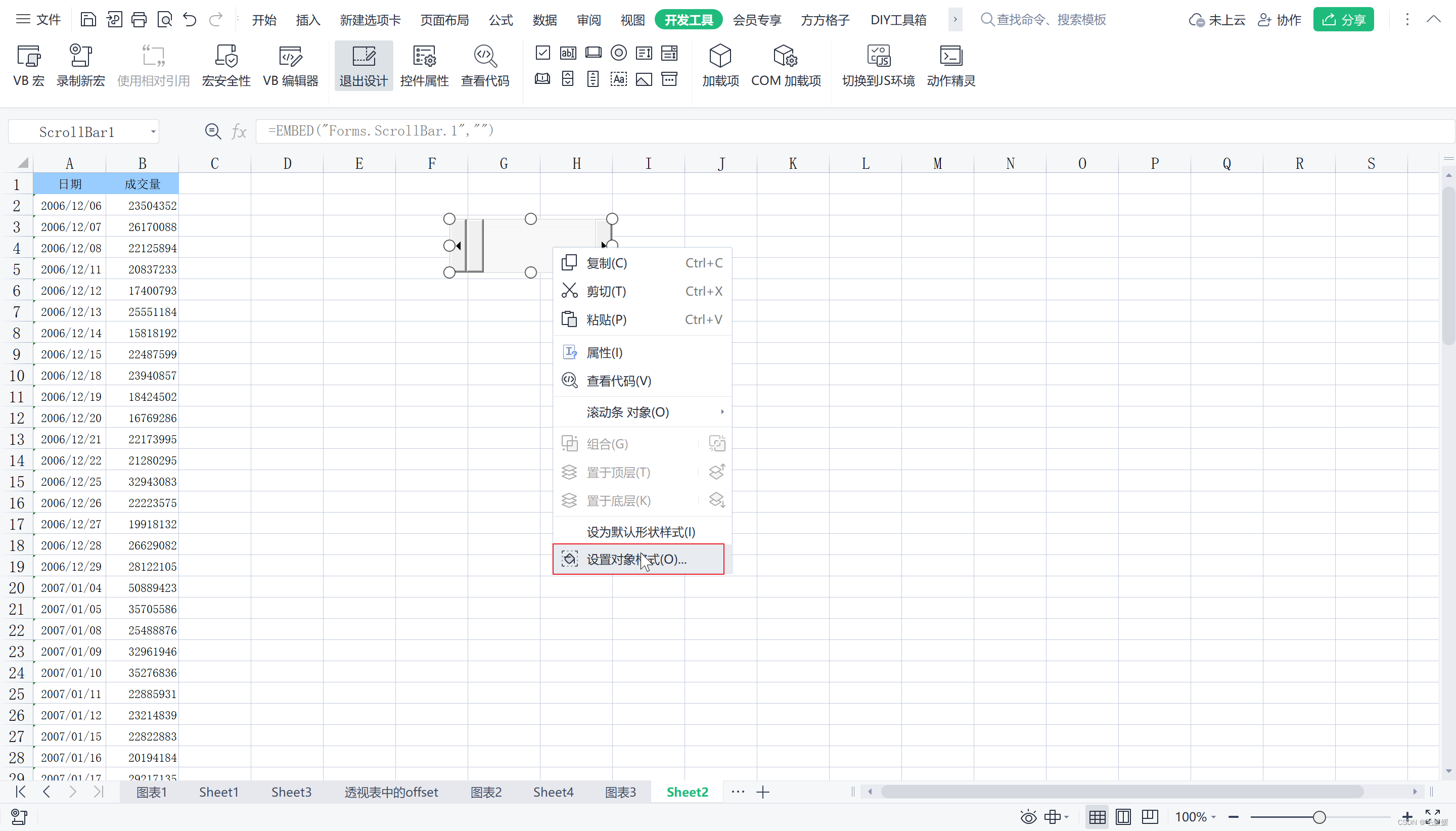Insert label control (Aa icon)

[619, 79]
